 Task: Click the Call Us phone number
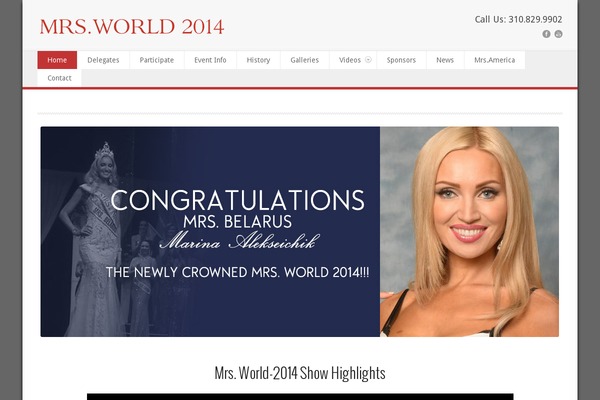[518, 20]
